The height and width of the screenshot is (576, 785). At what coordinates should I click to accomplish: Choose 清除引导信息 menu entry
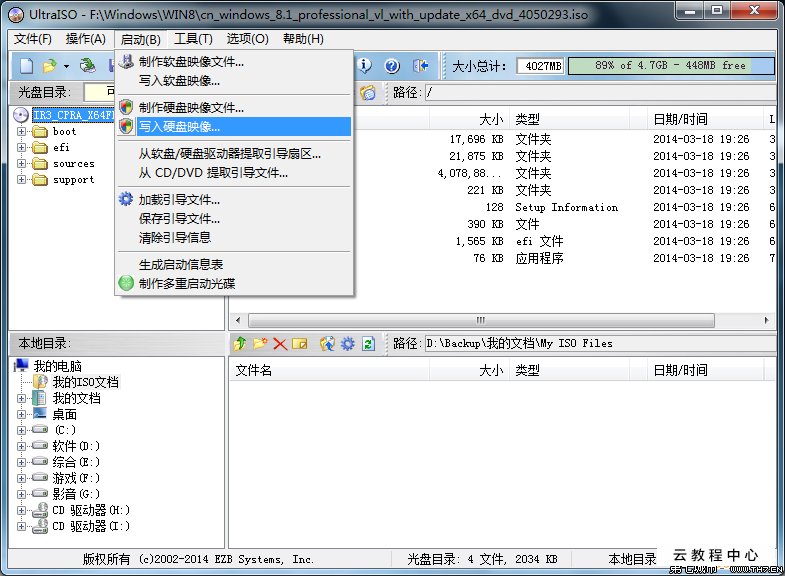[234, 238]
